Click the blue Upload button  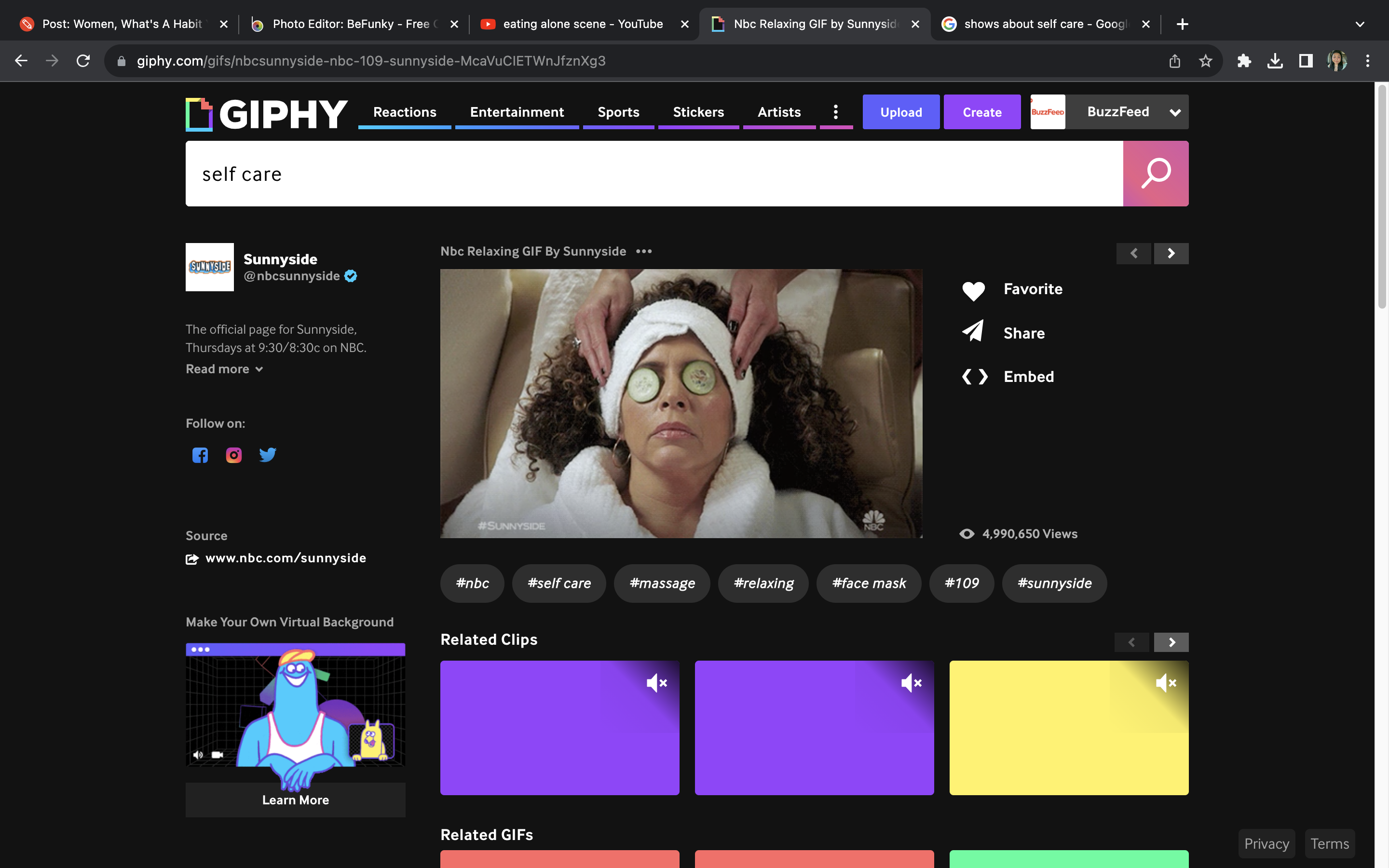[900, 112]
